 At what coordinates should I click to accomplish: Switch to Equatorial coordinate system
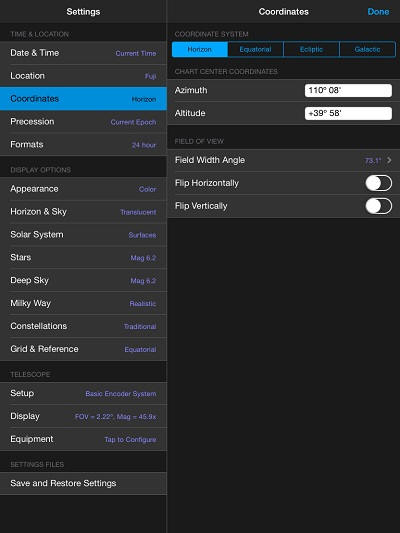tap(256, 49)
